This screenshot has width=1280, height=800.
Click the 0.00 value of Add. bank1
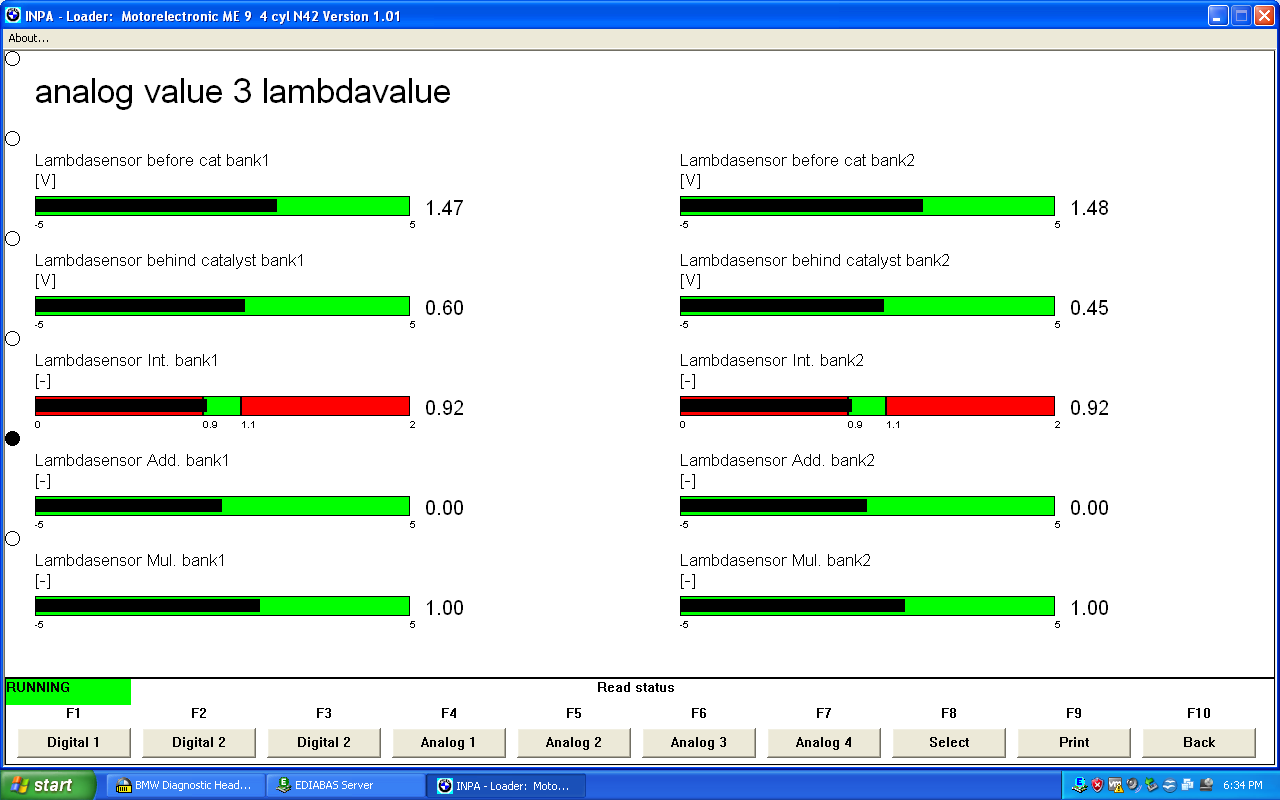click(445, 508)
